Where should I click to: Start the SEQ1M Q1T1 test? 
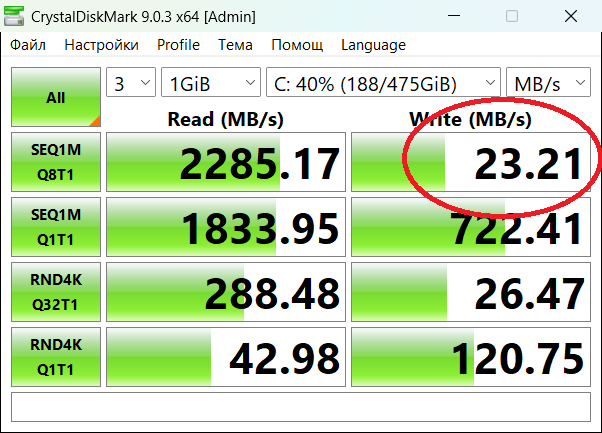pyautogui.click(x=56, y=227)
